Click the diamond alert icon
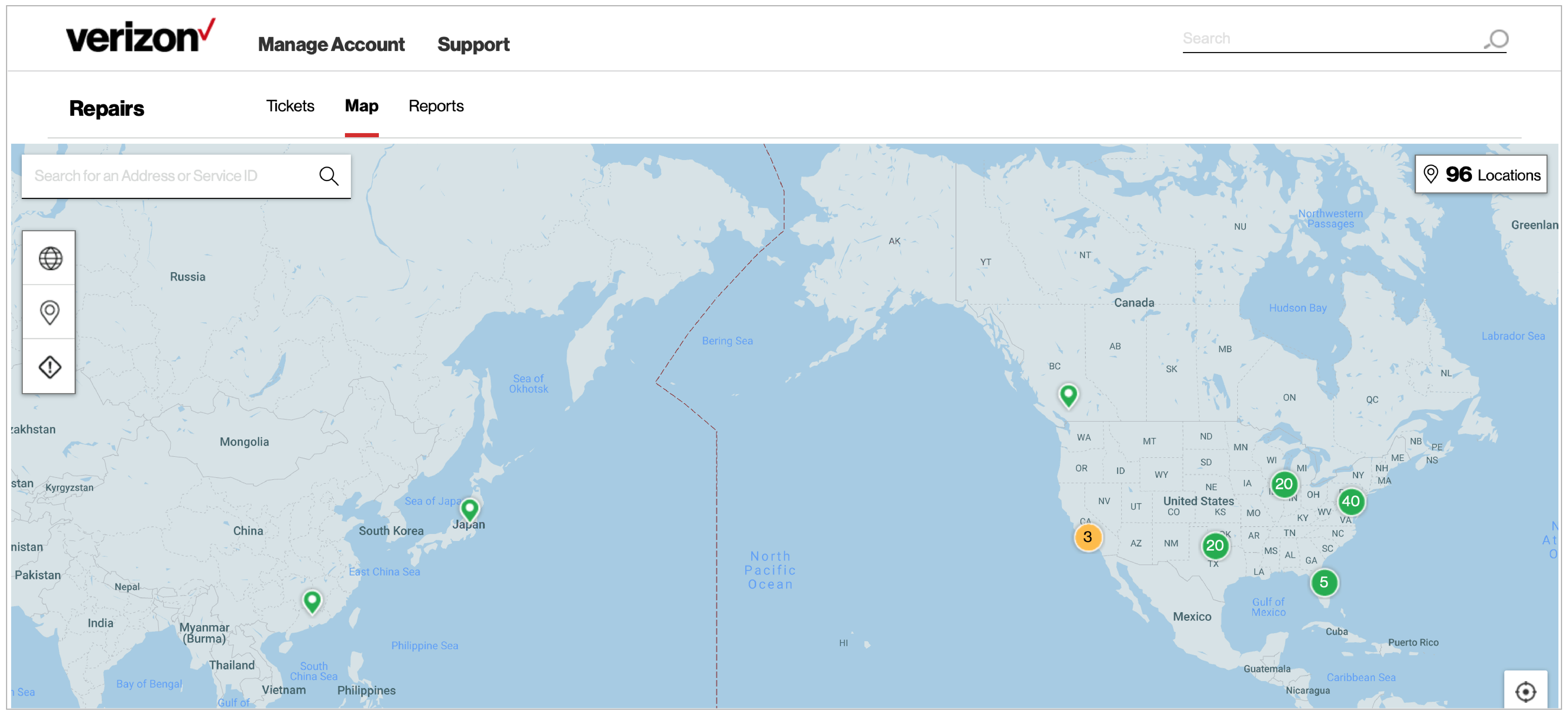1568x715 pixels. 50,367
